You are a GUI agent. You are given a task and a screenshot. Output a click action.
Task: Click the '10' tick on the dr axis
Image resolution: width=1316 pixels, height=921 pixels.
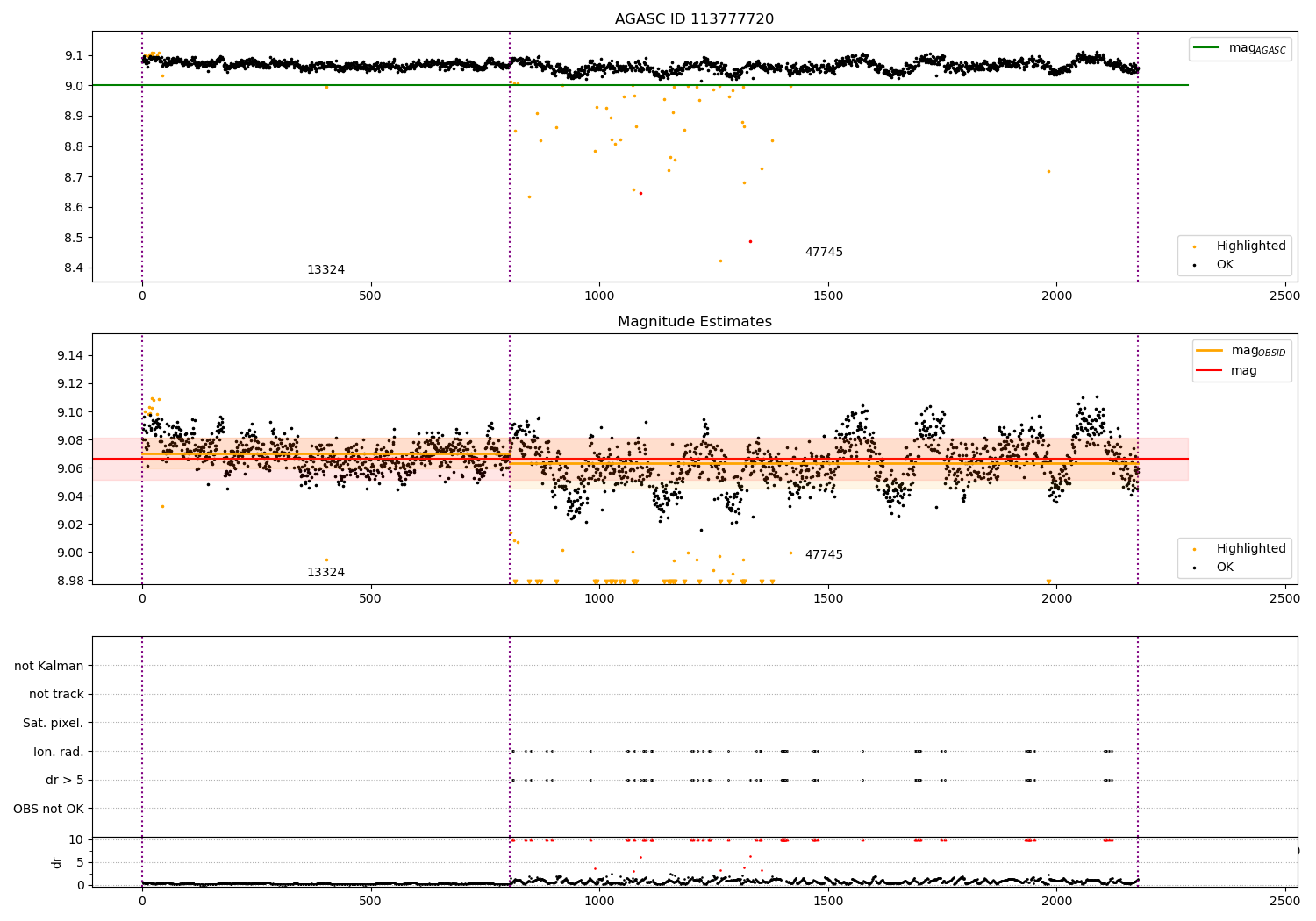pos(76,839)
